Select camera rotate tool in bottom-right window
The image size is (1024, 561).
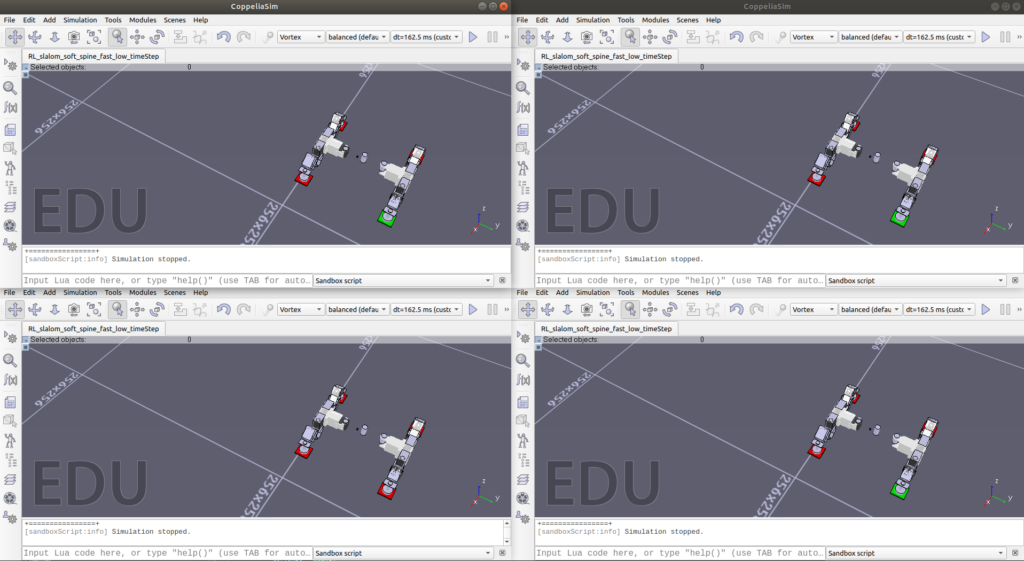pos(547,310)
